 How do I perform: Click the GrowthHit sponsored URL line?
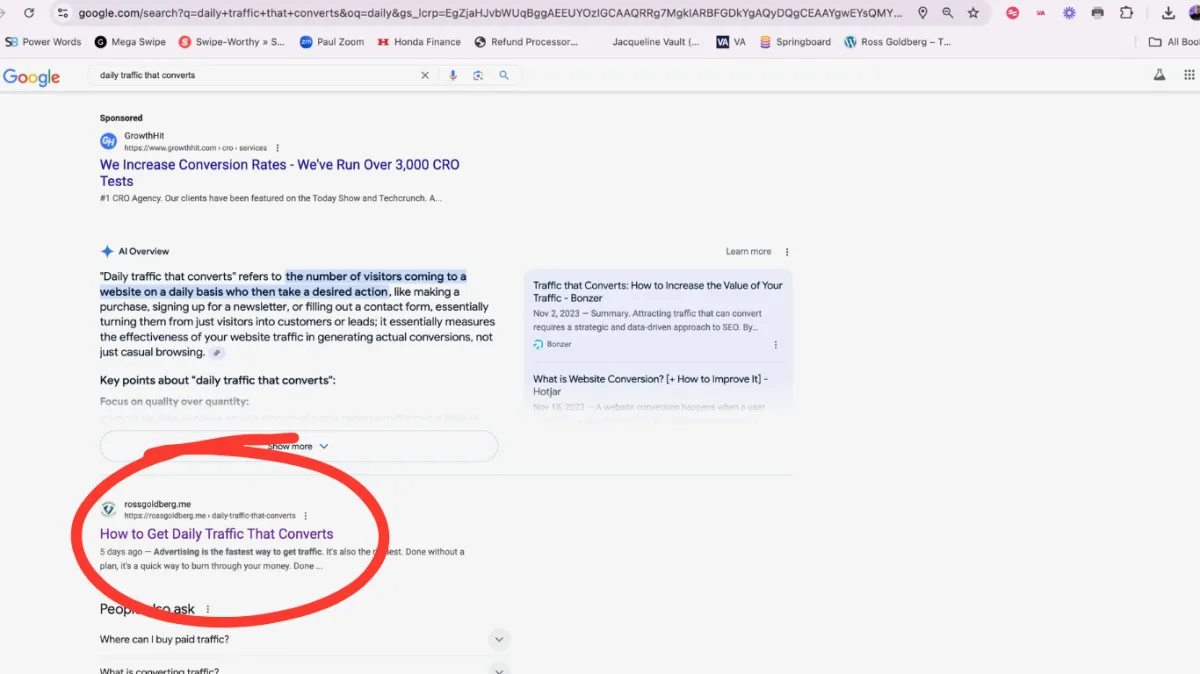pyautogui.click(x=196, y=148)
